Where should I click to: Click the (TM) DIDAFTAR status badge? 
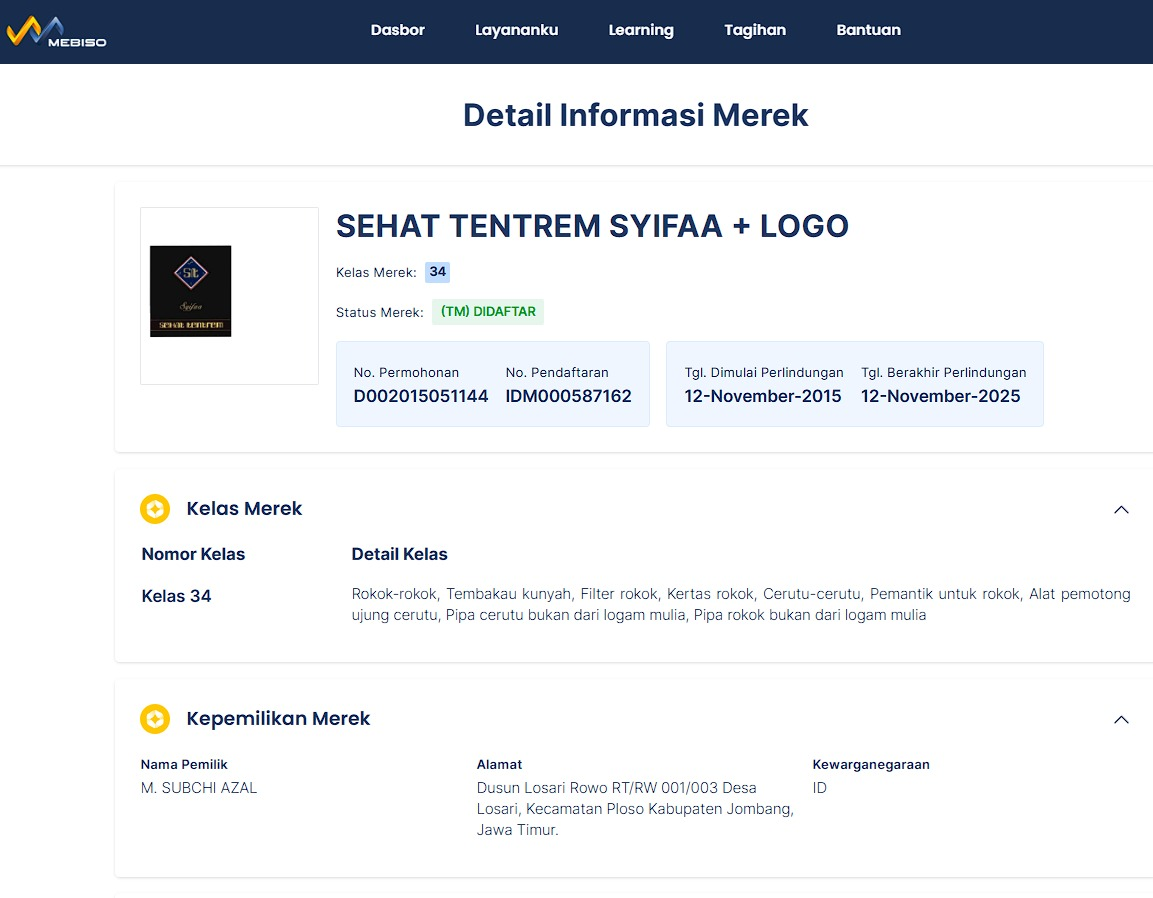(488, 312)
